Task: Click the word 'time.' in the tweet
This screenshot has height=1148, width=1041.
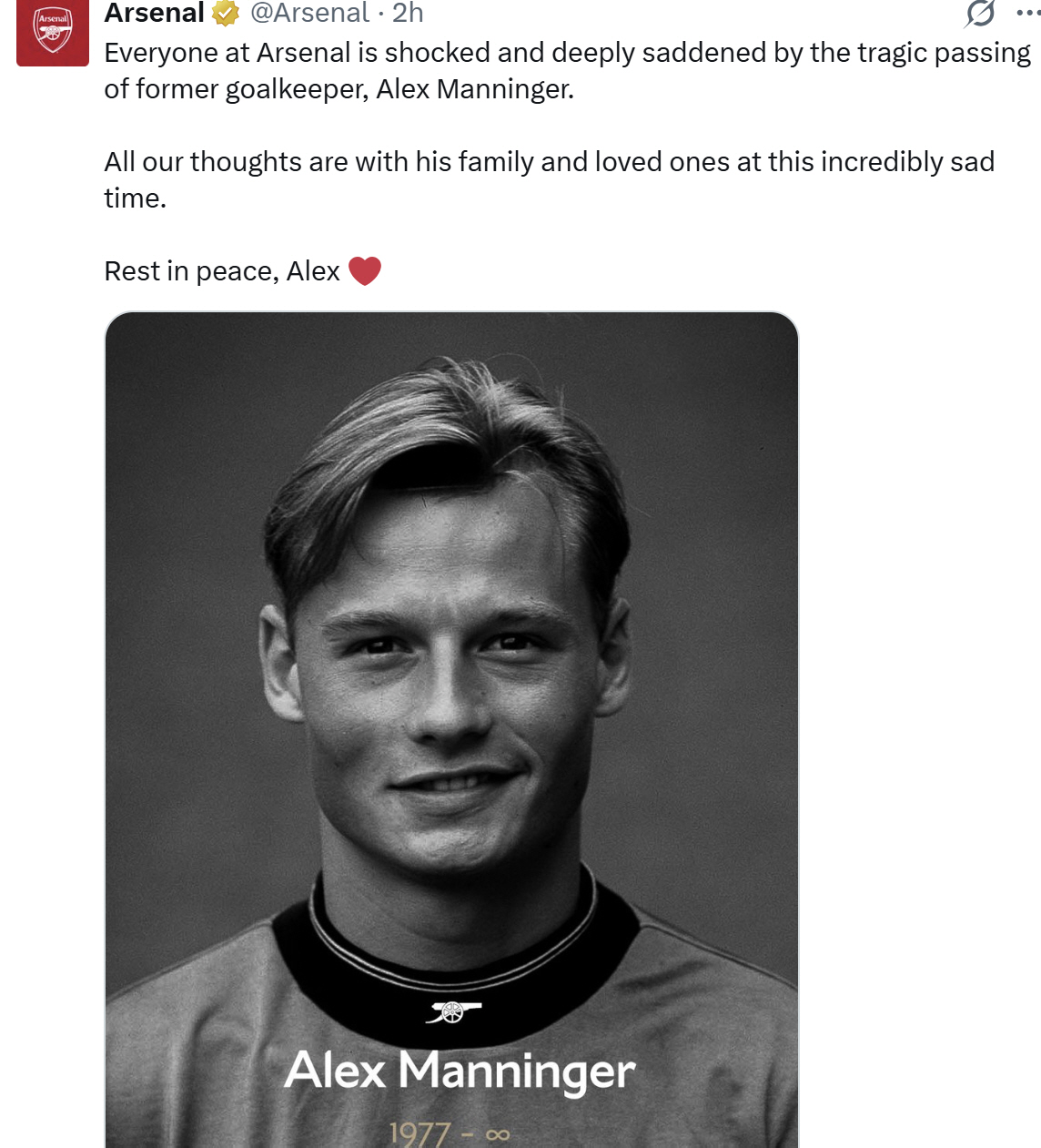Action: 135,198
